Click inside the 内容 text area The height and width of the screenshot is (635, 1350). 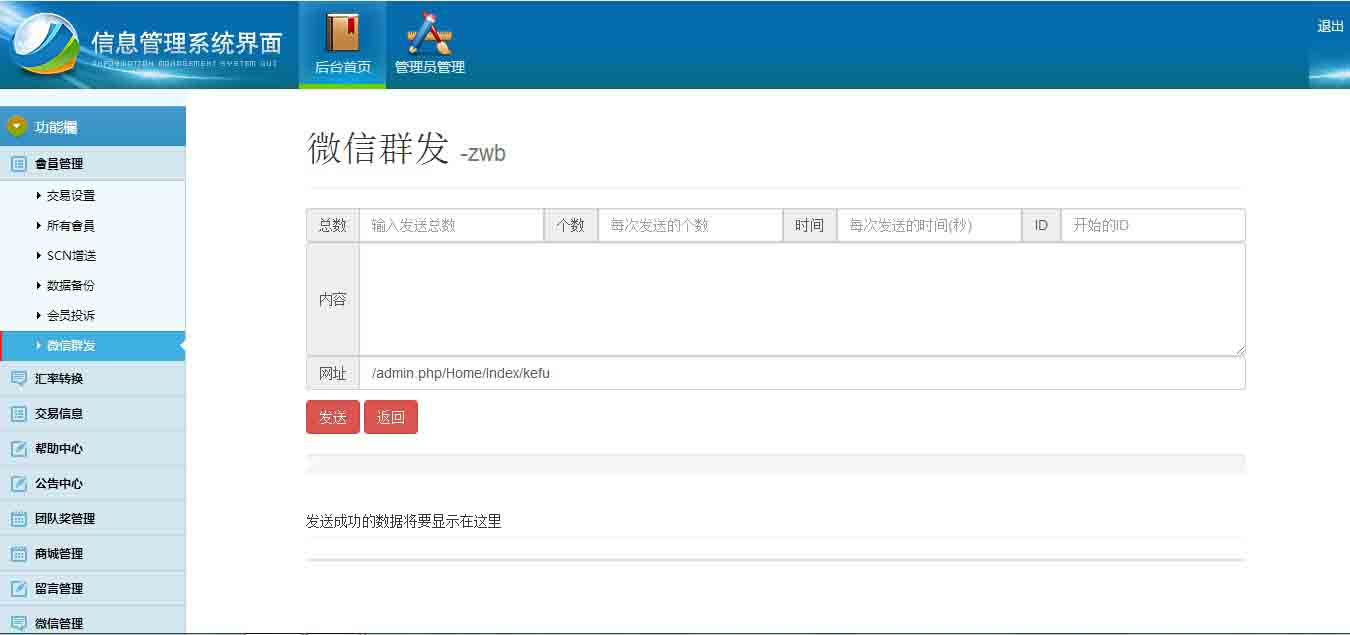(801, 299)
